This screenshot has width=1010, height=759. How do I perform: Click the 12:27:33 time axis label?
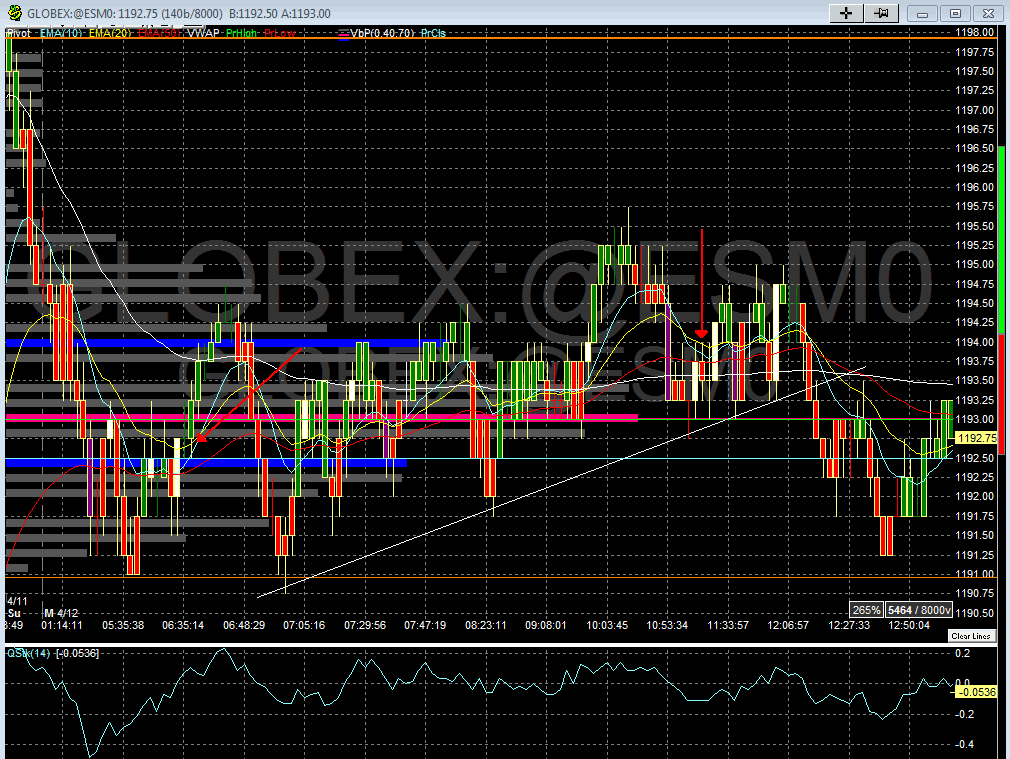[849, 625]
